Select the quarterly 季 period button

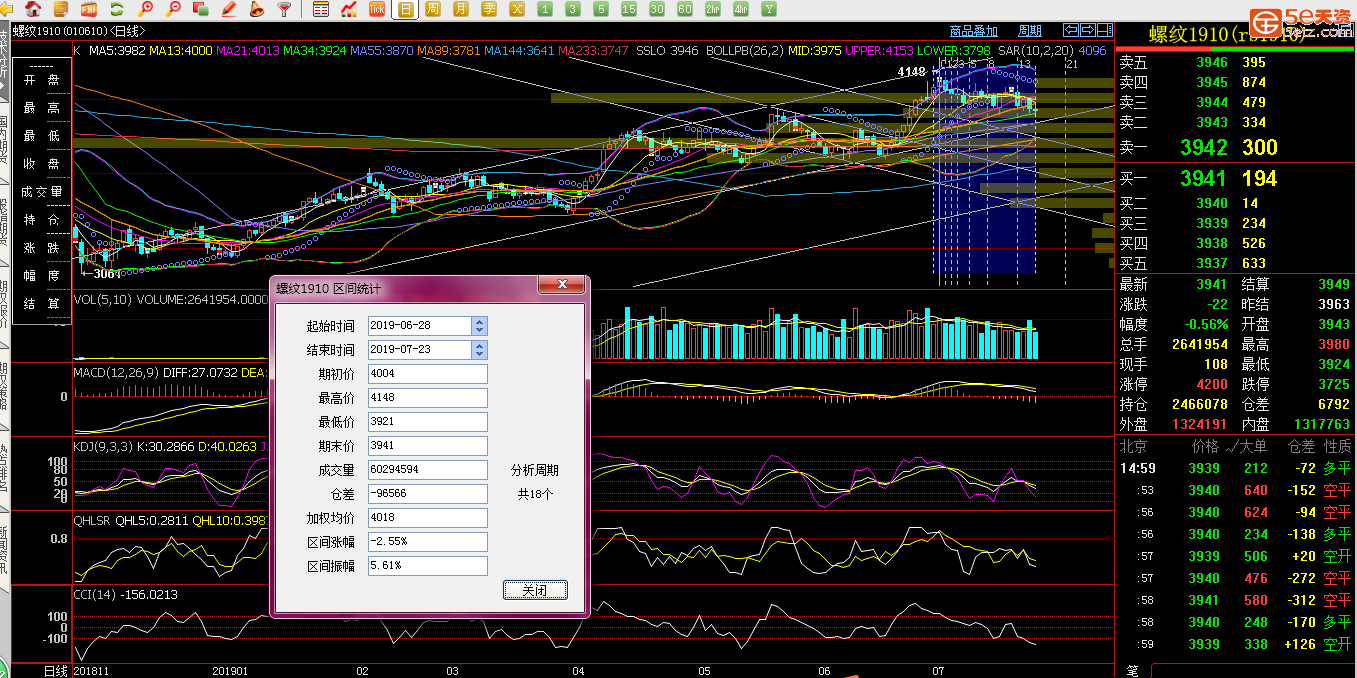[488, 9]
